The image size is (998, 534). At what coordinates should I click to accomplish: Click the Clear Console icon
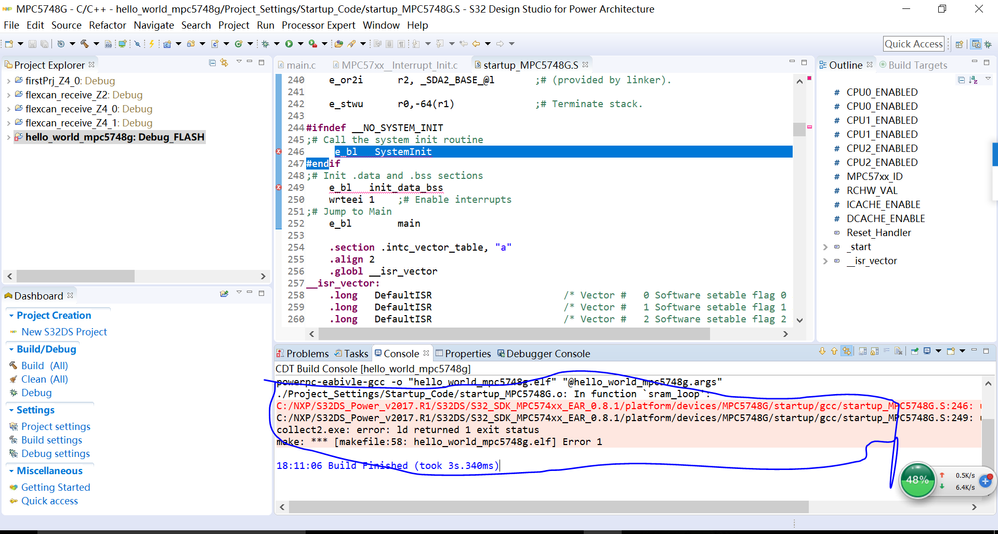(x=898, y=351)
